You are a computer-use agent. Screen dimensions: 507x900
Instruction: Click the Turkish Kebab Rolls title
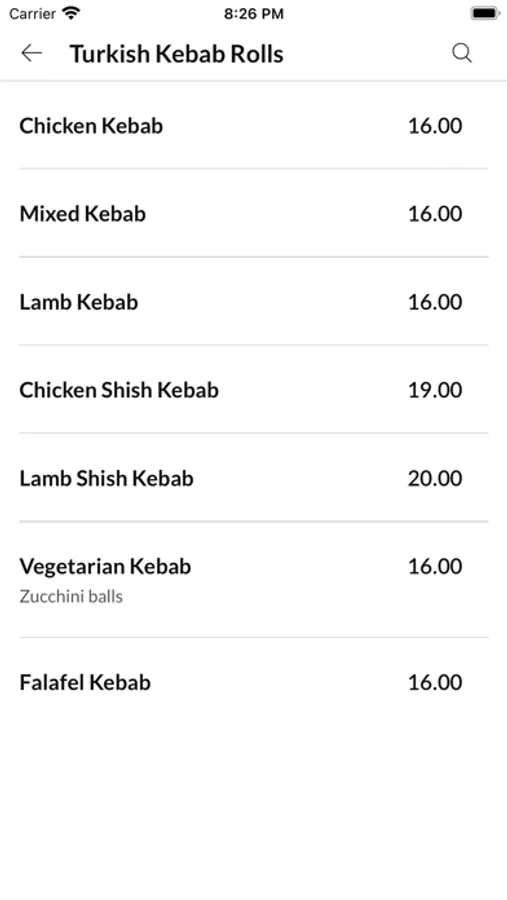[x=177, y=54]
